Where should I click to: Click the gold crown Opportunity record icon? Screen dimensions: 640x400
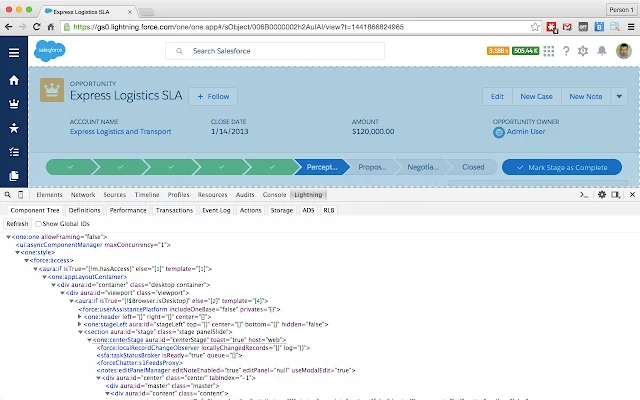click(x=52, y=90)
